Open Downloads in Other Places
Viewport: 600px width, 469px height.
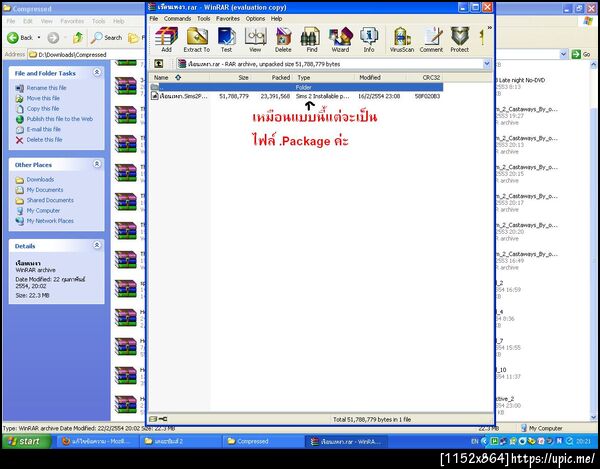(40, 179)
